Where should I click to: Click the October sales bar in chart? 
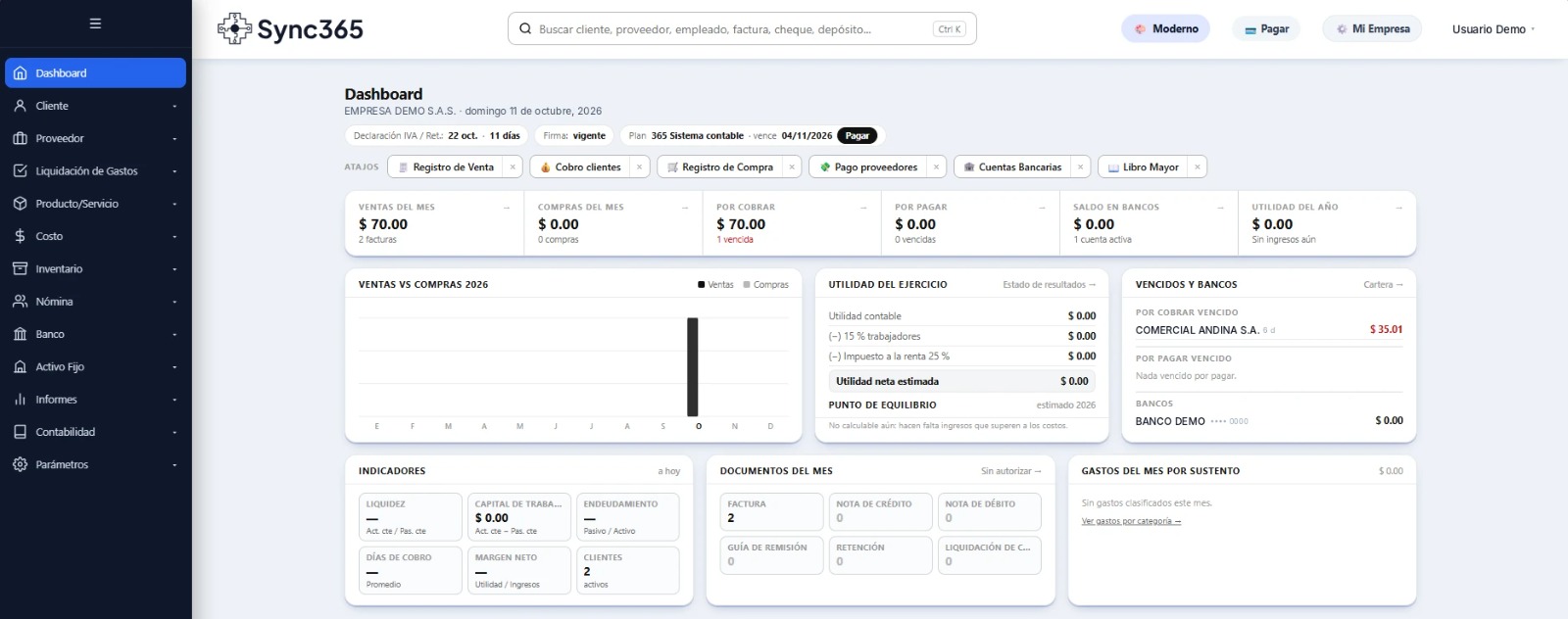point(693,366)
